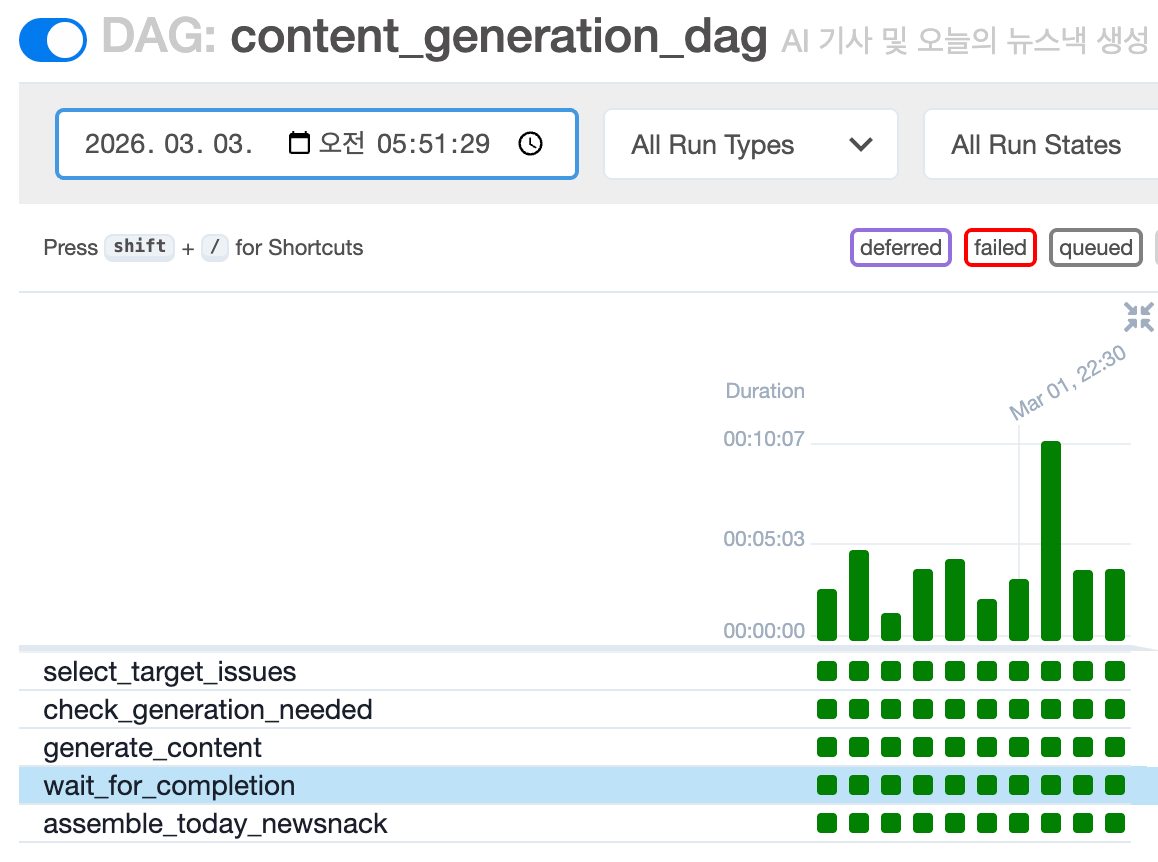Click first run's assemble_today_newsnack status square

coord(827,823)
